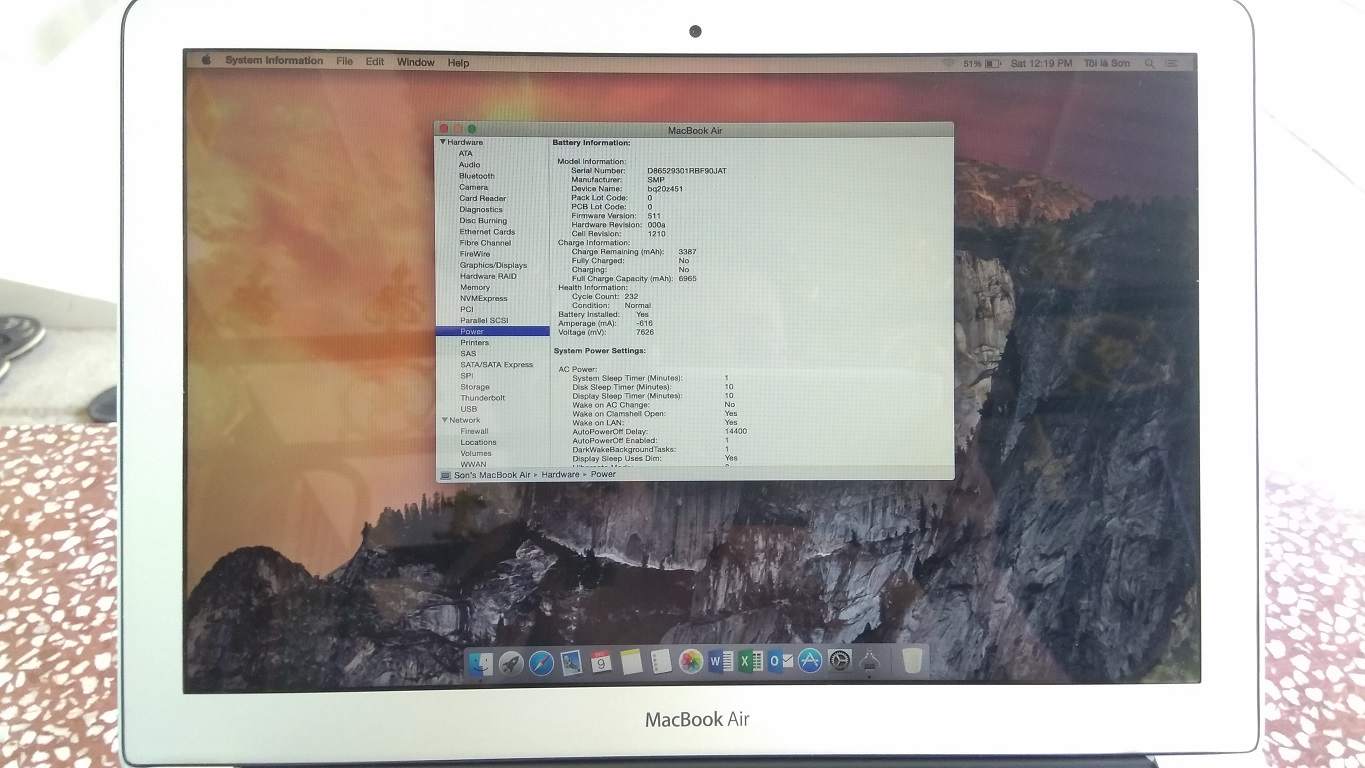Select Storage in the sidebar
Image resolution: width=1365 pixels, height=768 pixels.
click(475, 387)
